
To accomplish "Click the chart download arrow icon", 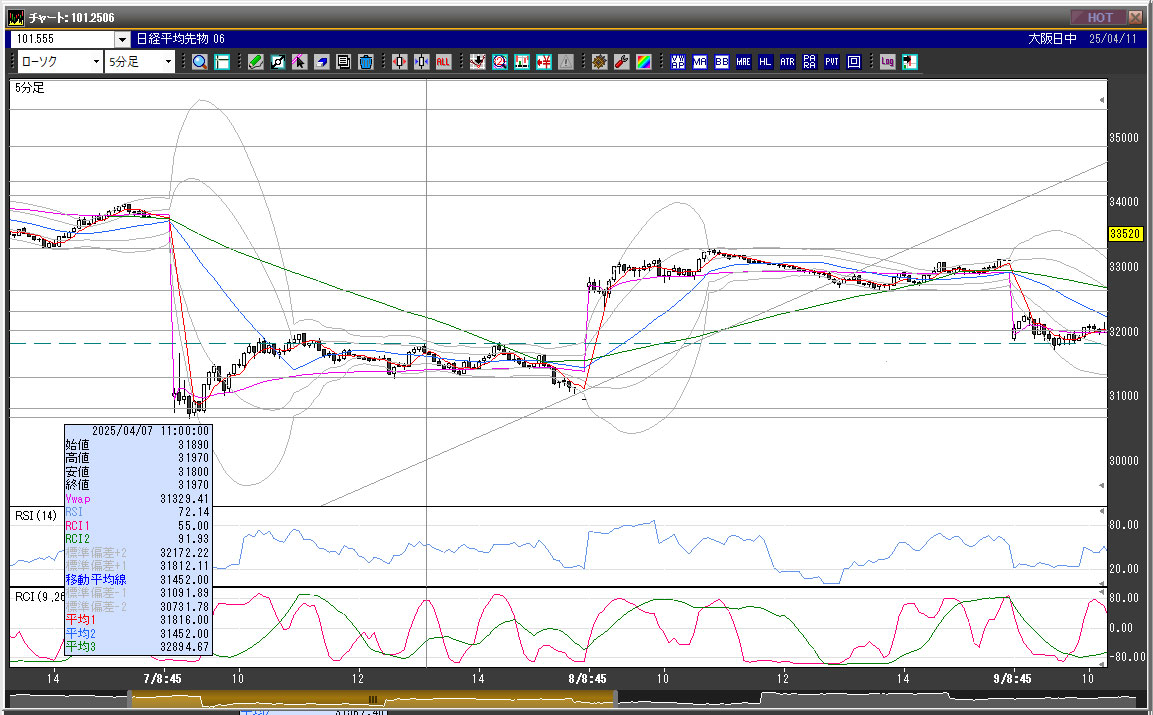I will (477, 63).
